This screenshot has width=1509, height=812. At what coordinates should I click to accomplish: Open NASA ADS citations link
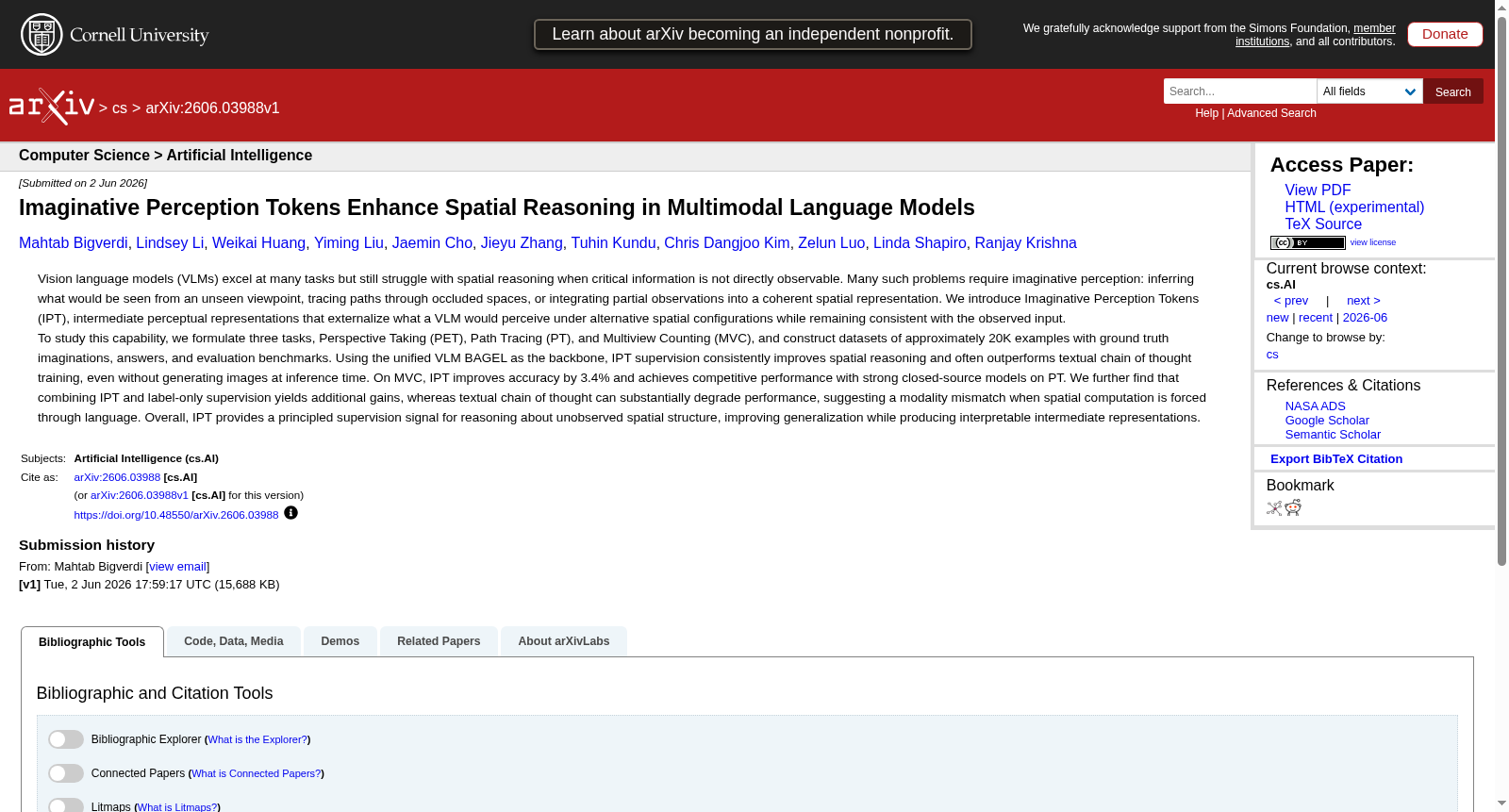tap(1315, 406)
